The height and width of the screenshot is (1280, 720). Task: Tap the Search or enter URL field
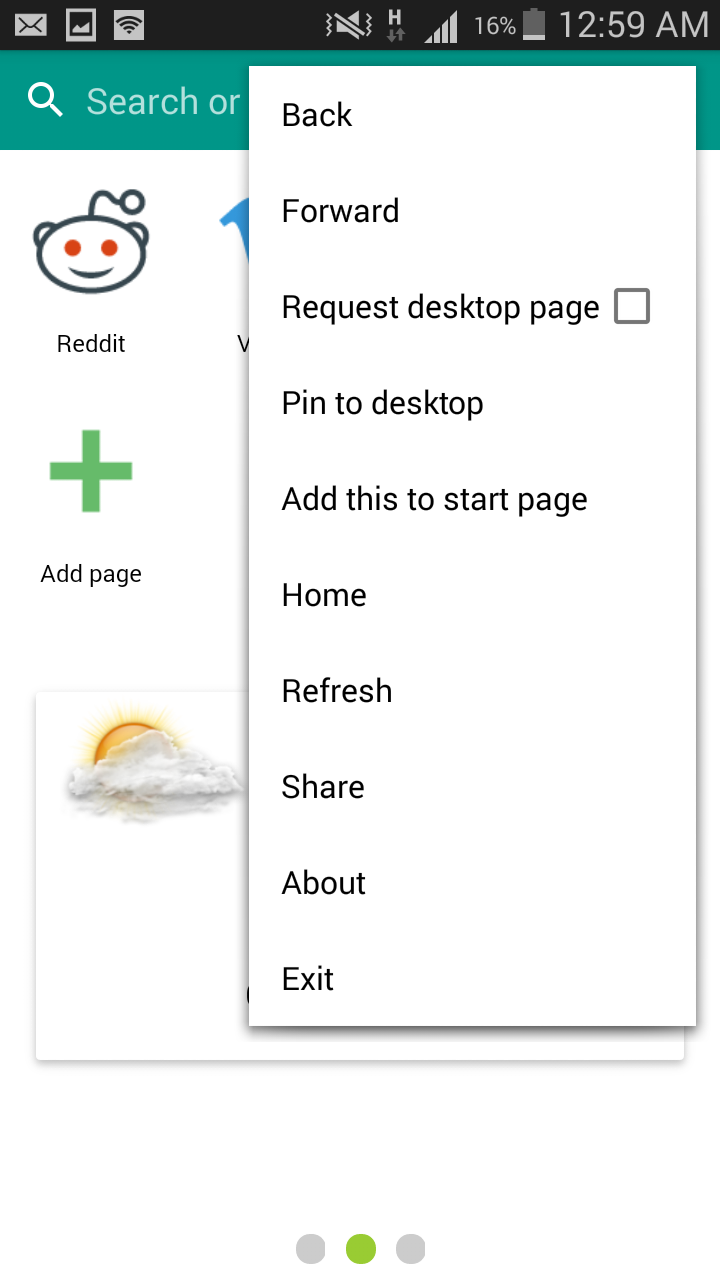160,100
